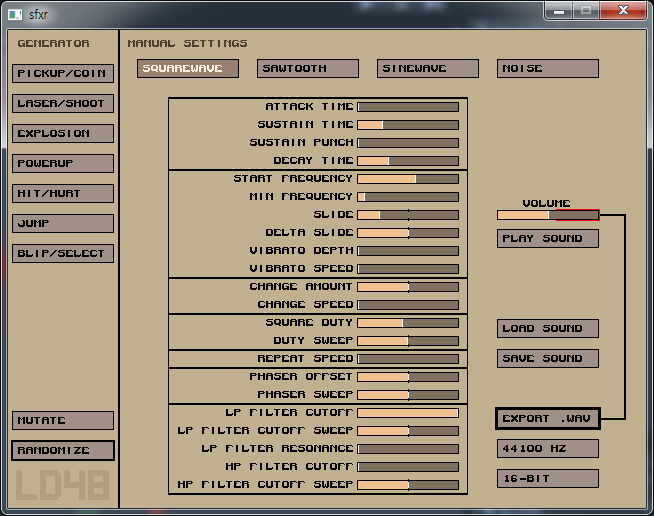Image resolution: width=654 pixels, height=516 pixels.
Task: Toggle the 16-bit depth setting
Action: [548, 479]
